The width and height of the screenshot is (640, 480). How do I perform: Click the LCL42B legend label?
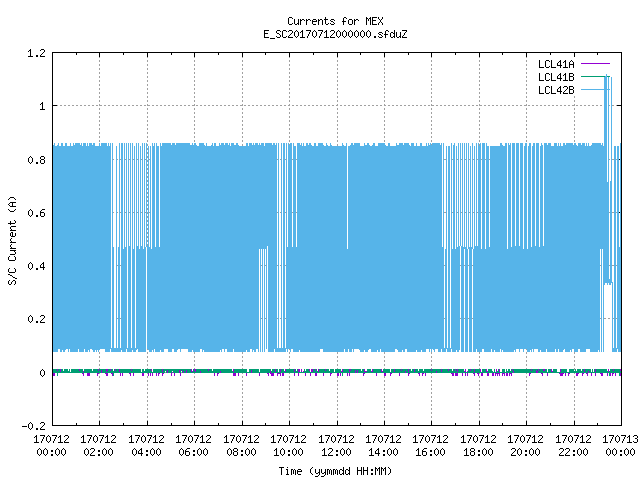click(556, 90)
